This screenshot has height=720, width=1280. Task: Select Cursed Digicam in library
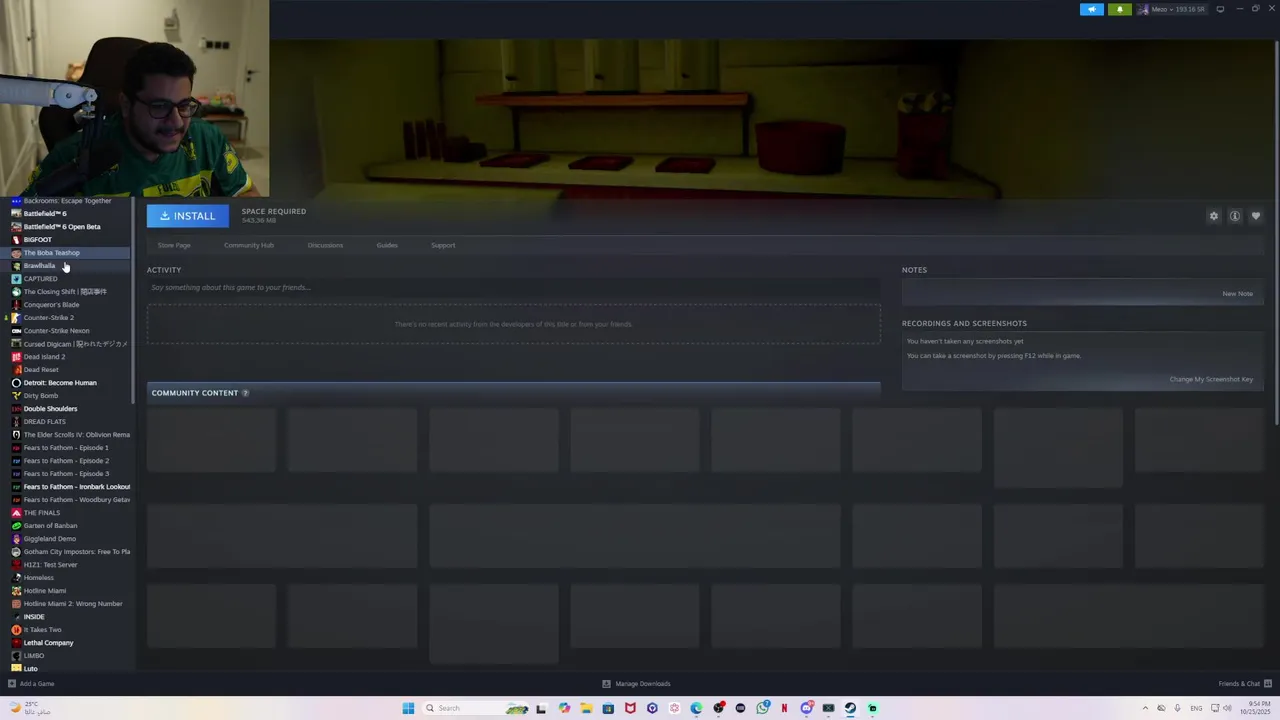coord(66,344)
